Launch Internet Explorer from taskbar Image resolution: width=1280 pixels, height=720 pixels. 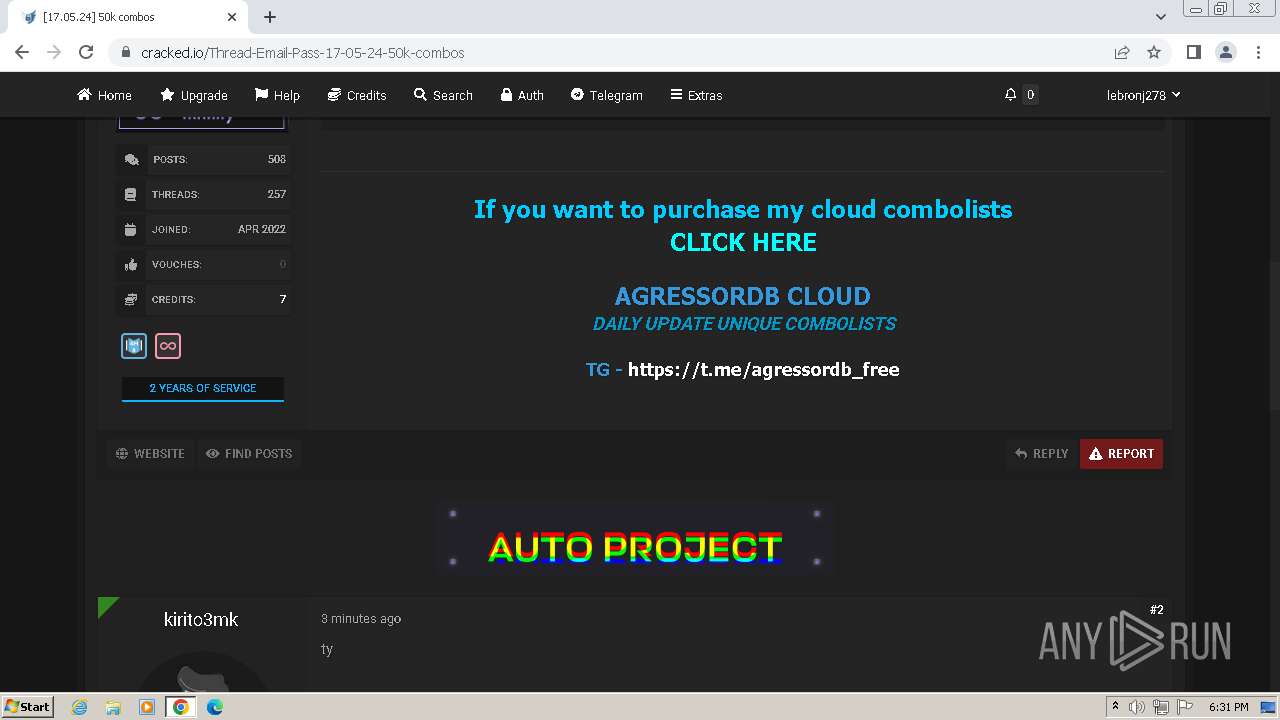[80, 707]
